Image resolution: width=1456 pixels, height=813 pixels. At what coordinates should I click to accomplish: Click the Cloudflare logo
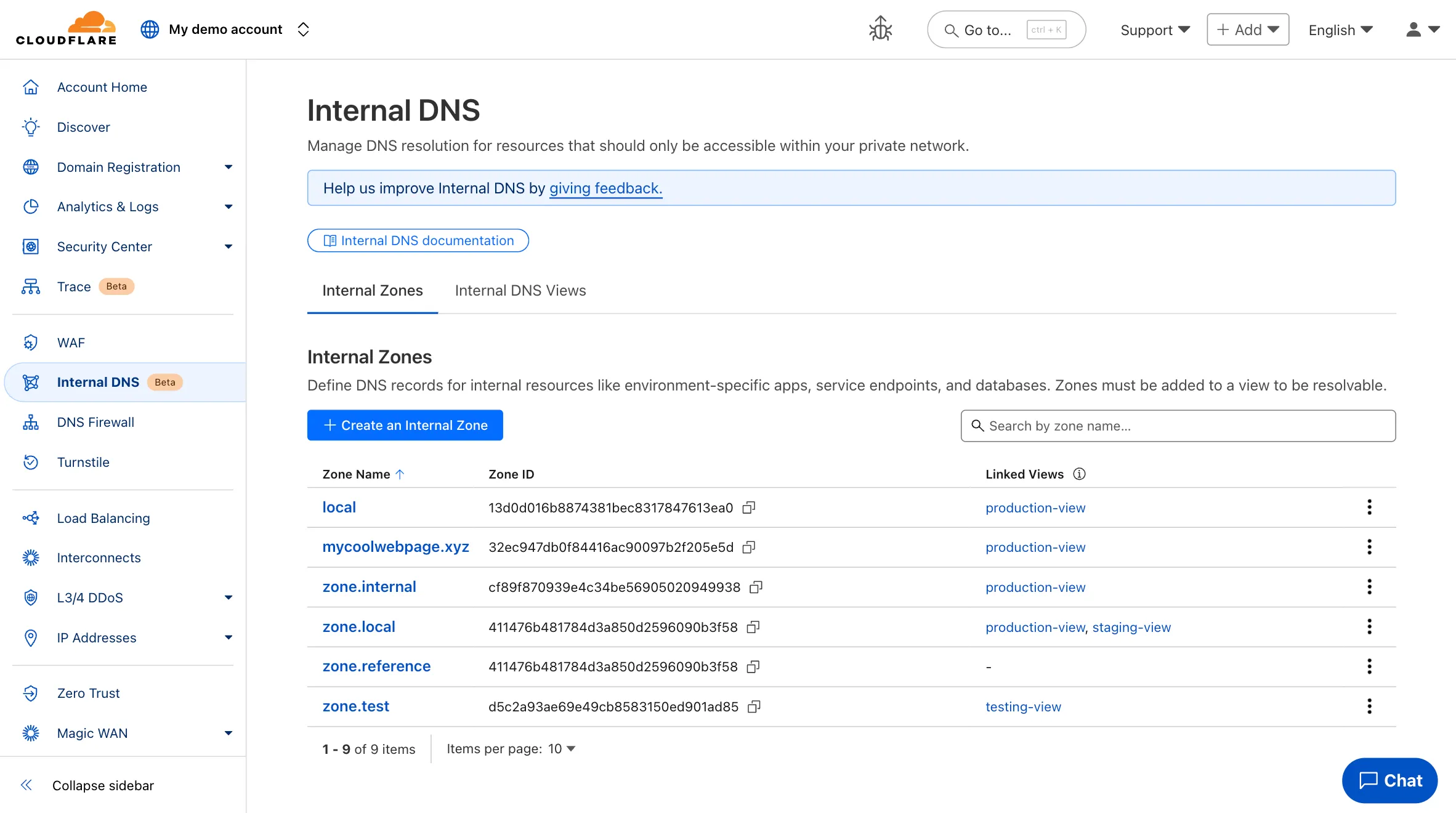(67, 28)
